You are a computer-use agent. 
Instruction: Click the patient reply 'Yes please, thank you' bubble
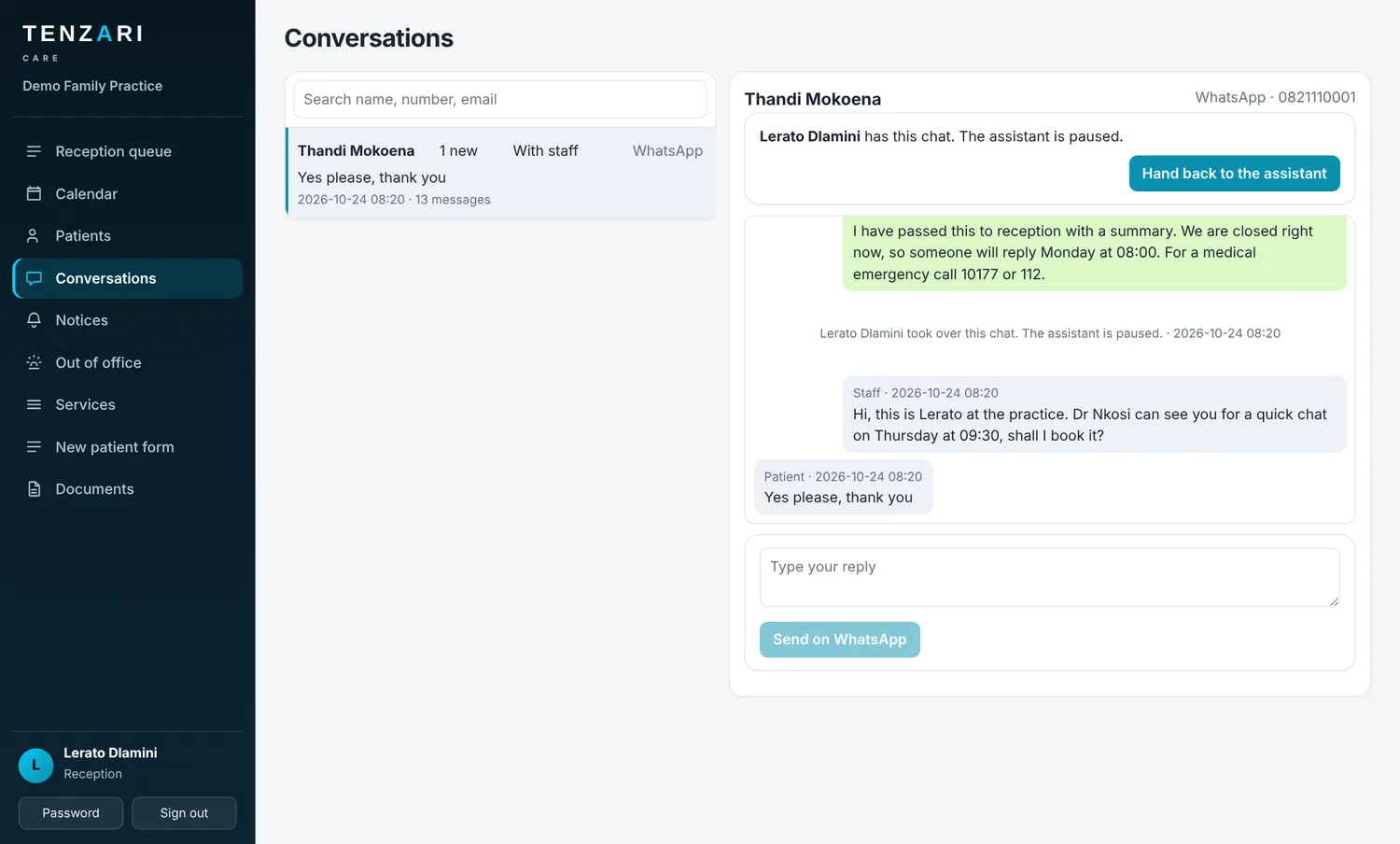tap(844, 487)
